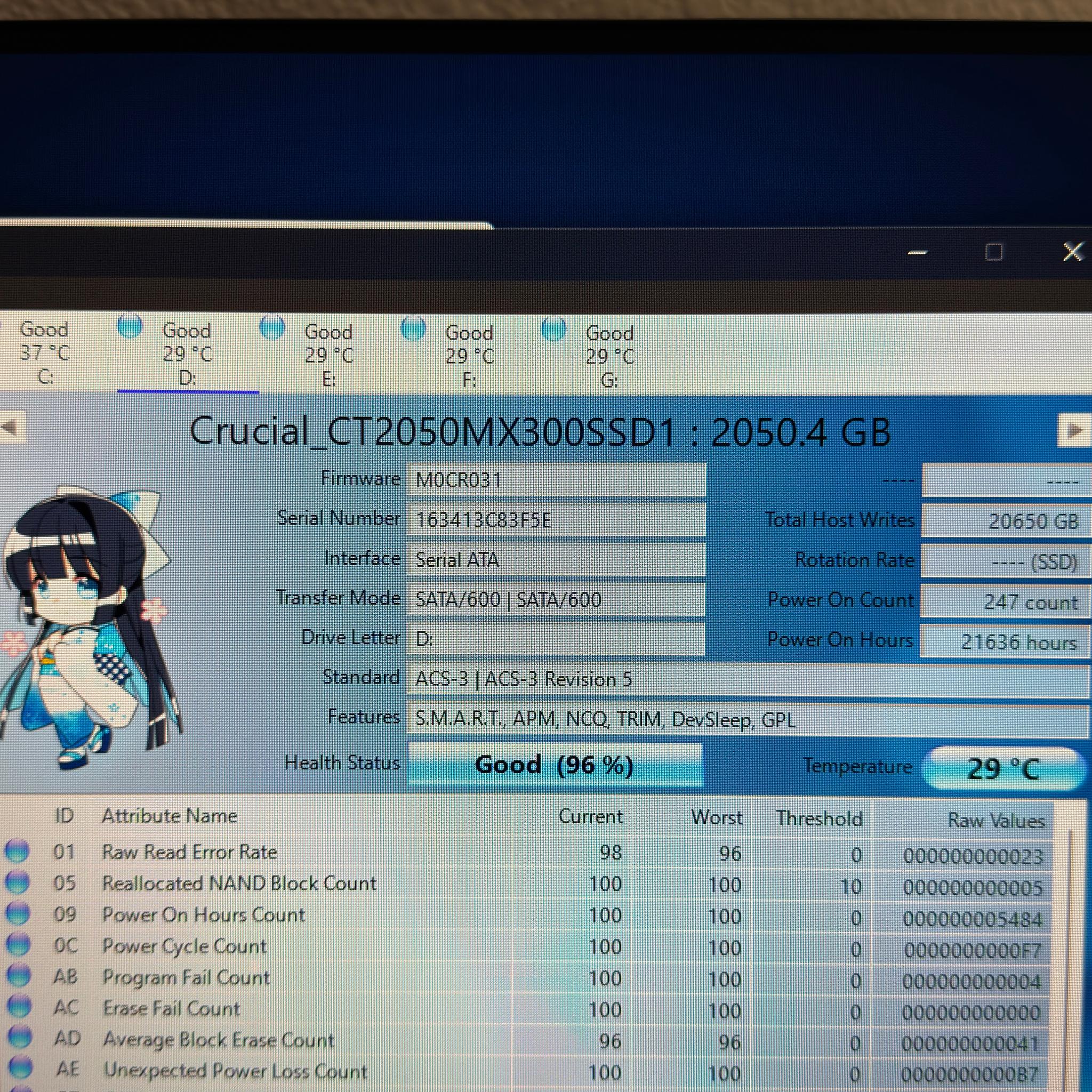Click the D: drive blue status orb
The width and height of the screenshot is (1092, 1092).
tap(130, 327)
